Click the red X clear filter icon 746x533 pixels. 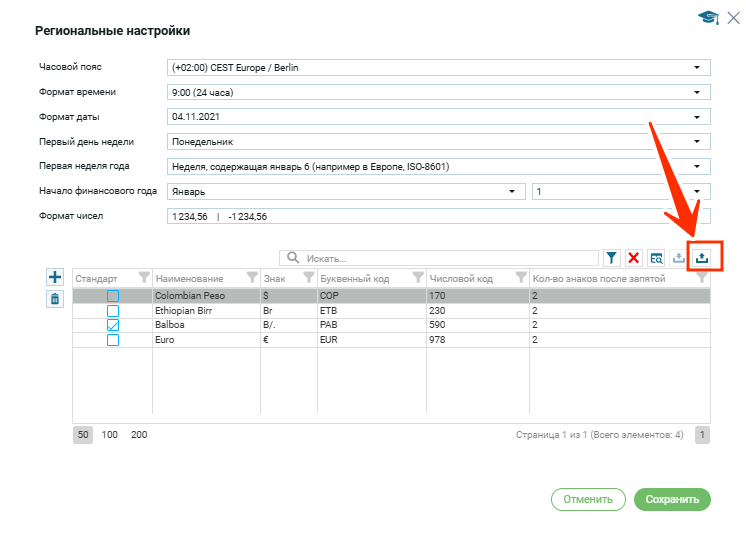click(634, 258)
